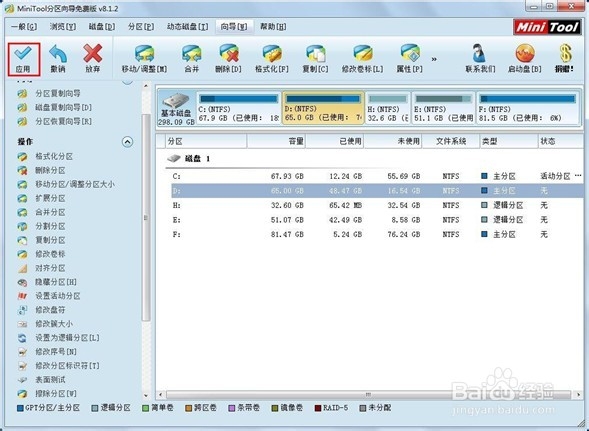Sort by the 已使用 (Used) column header

click(x=335, y=141)
